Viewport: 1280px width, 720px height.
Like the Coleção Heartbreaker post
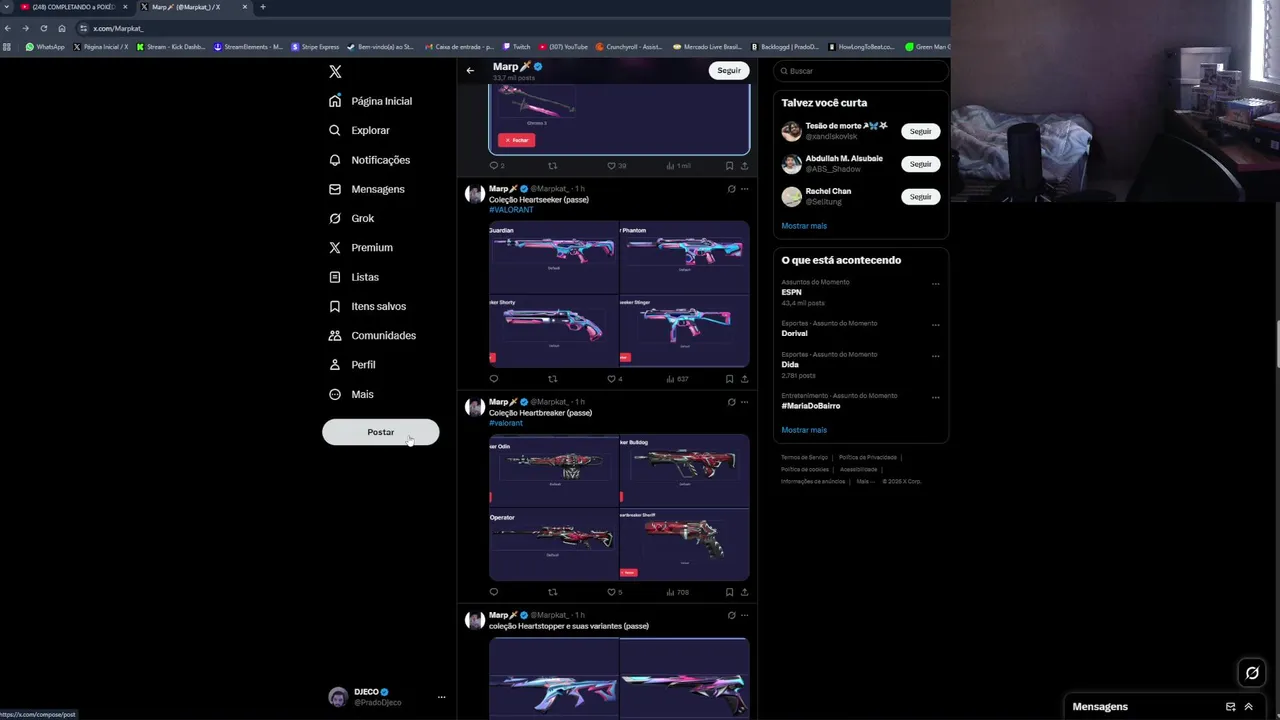pos(614,592)
